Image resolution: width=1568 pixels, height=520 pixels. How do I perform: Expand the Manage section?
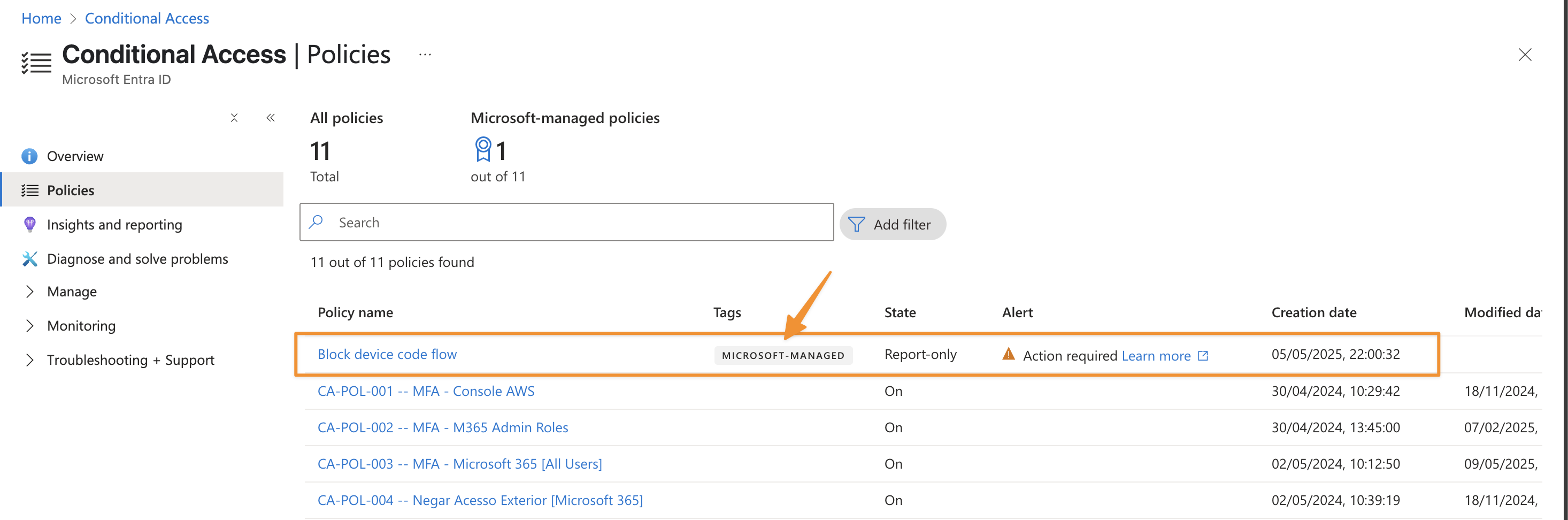pyautogui.click(x=29, y=292)
